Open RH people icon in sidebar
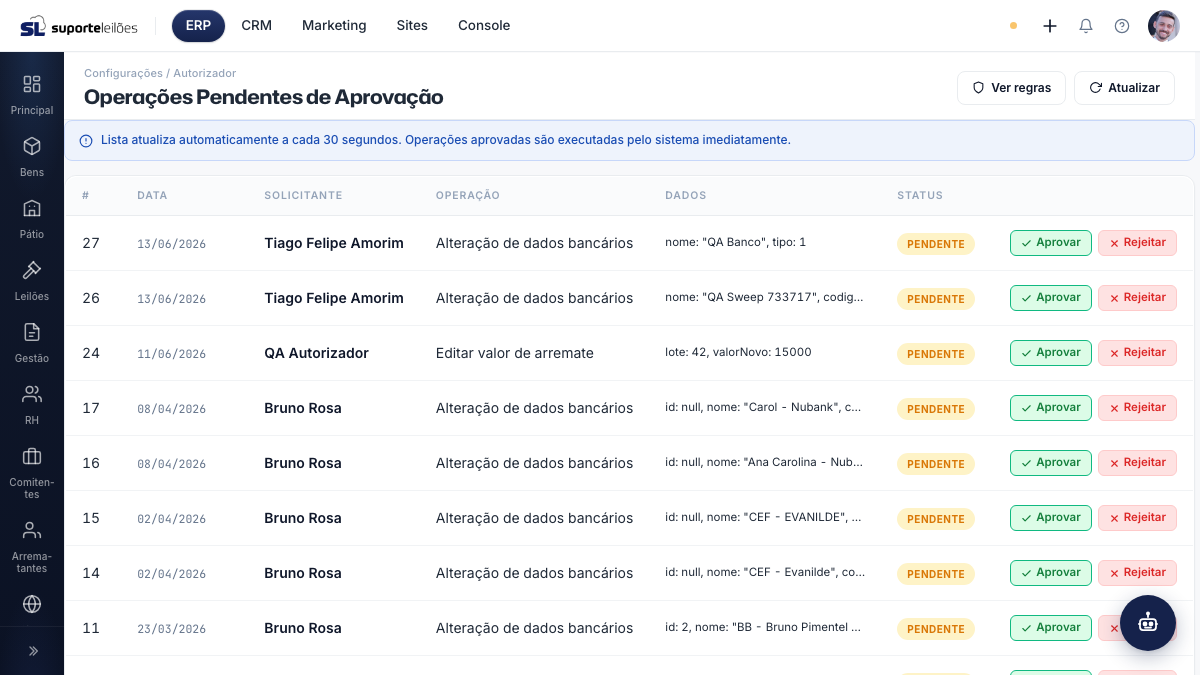 (x=32, y=394)
